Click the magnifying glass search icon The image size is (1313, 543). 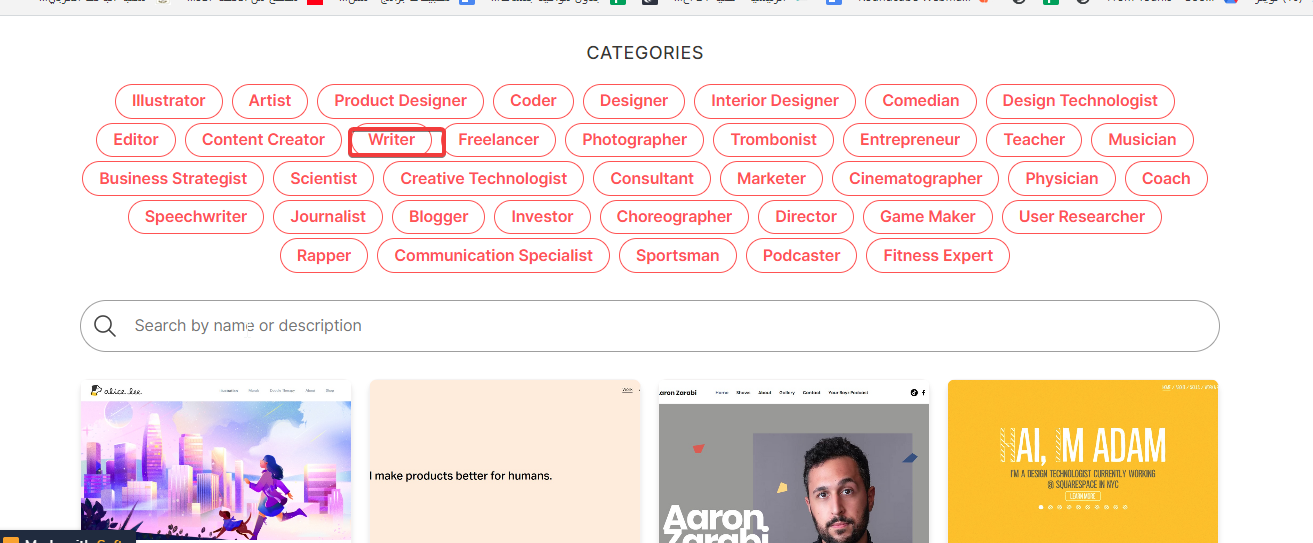coord(105,326)
